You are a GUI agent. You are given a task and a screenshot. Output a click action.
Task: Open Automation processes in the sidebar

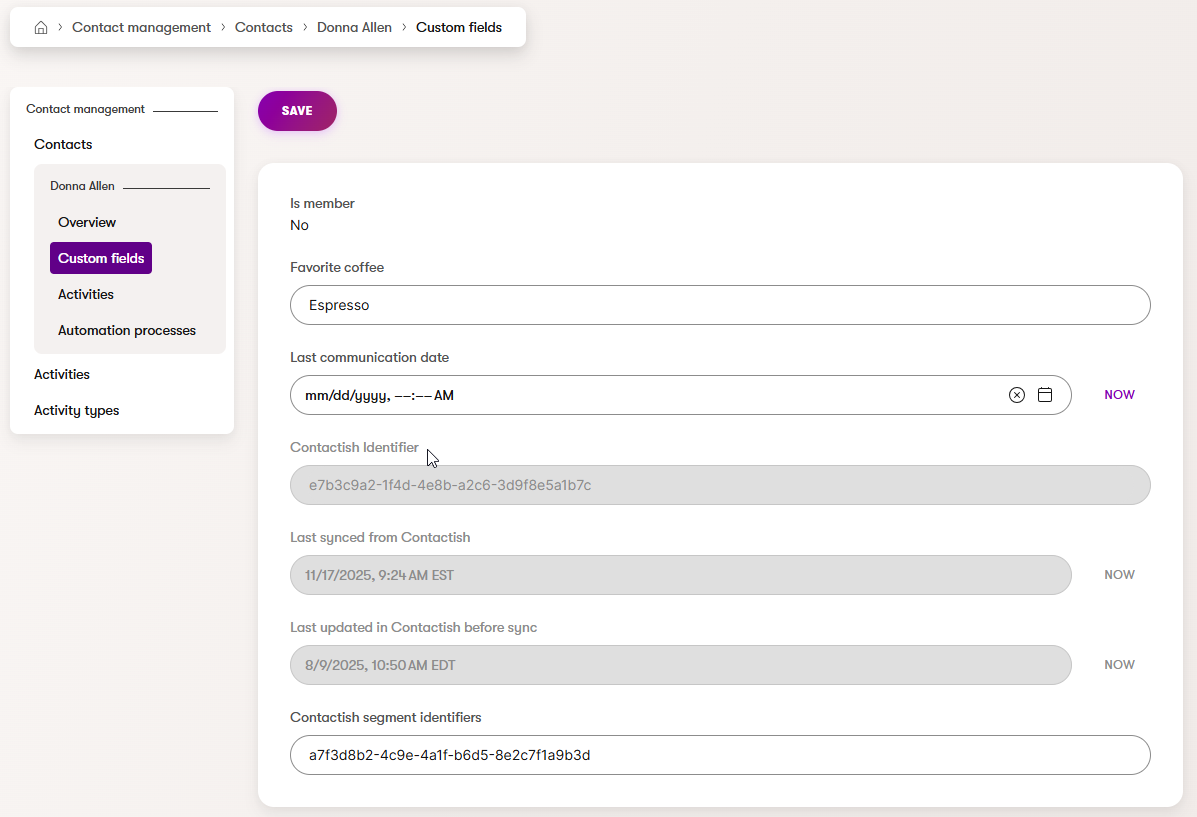click(x=126, y=330)
